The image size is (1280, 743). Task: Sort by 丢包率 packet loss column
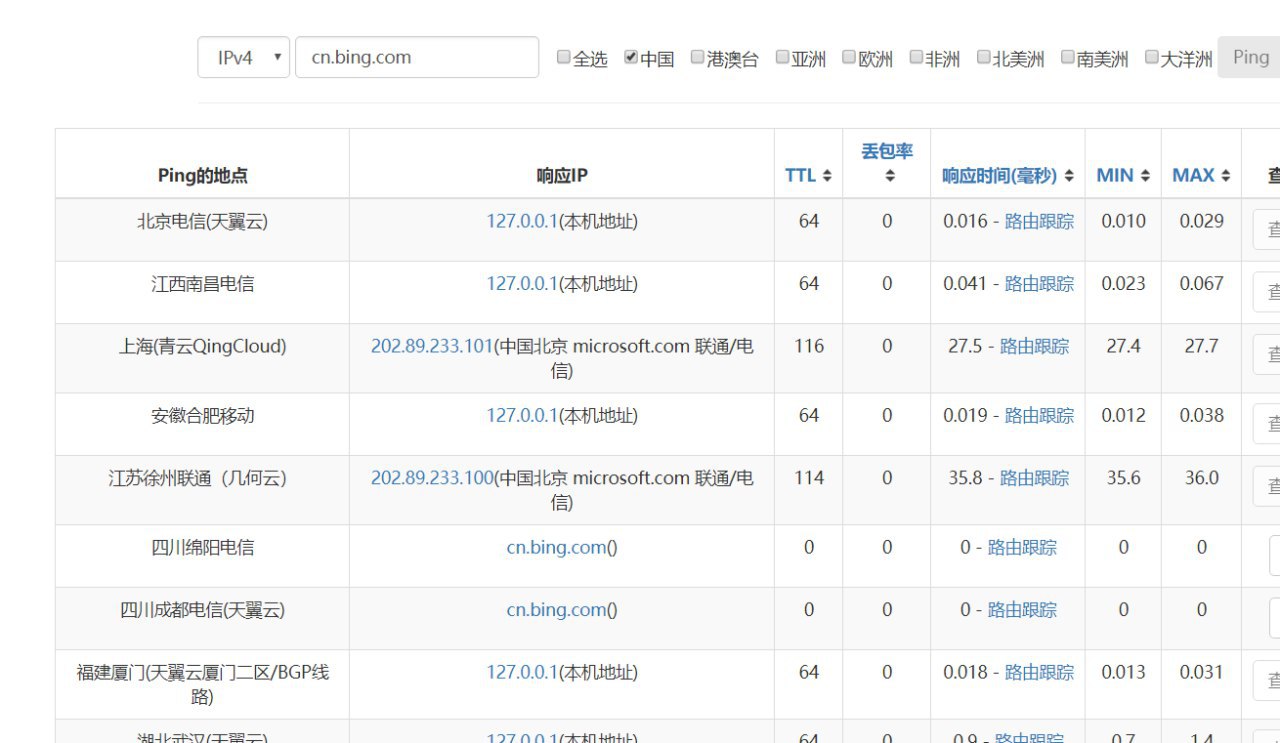click(886, 162)
